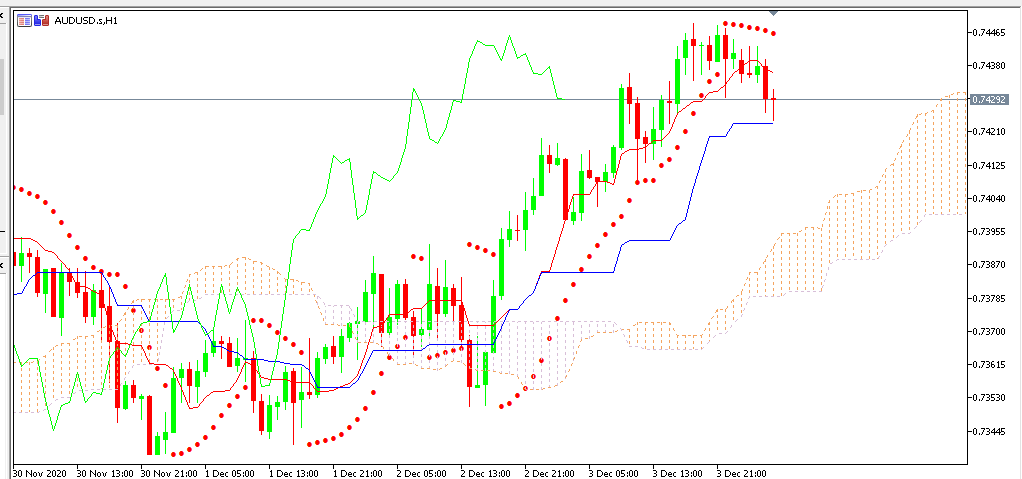Click the 2 Dec 05:00 time label
Image resolution: width=1022 pixels, height=479 pixels.
(422, 472)
